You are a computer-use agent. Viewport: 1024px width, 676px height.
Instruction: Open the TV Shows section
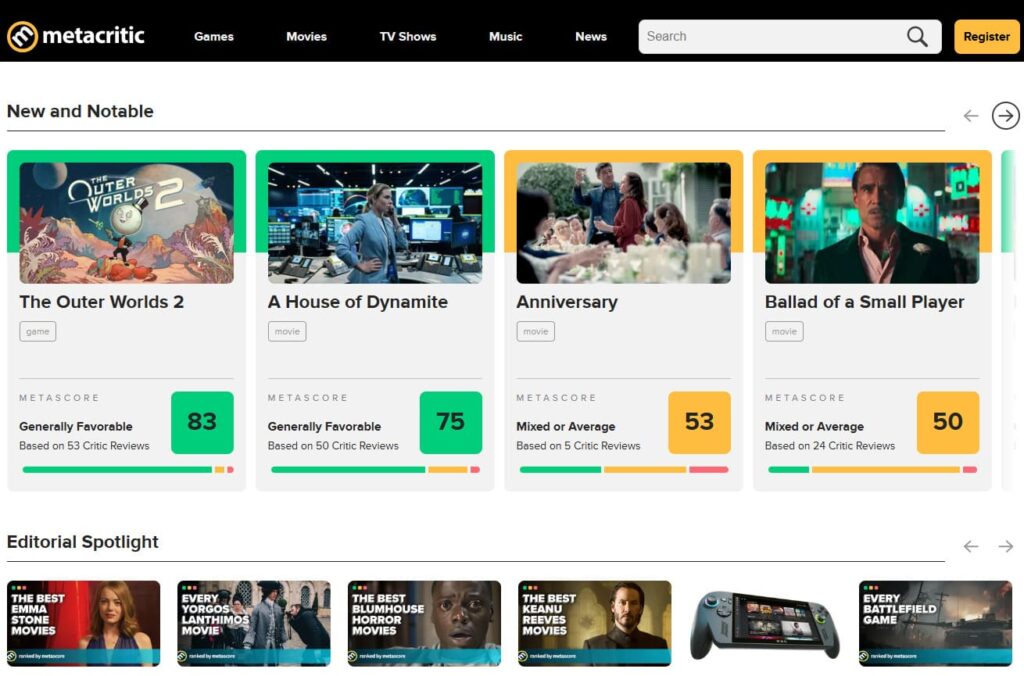407,36
